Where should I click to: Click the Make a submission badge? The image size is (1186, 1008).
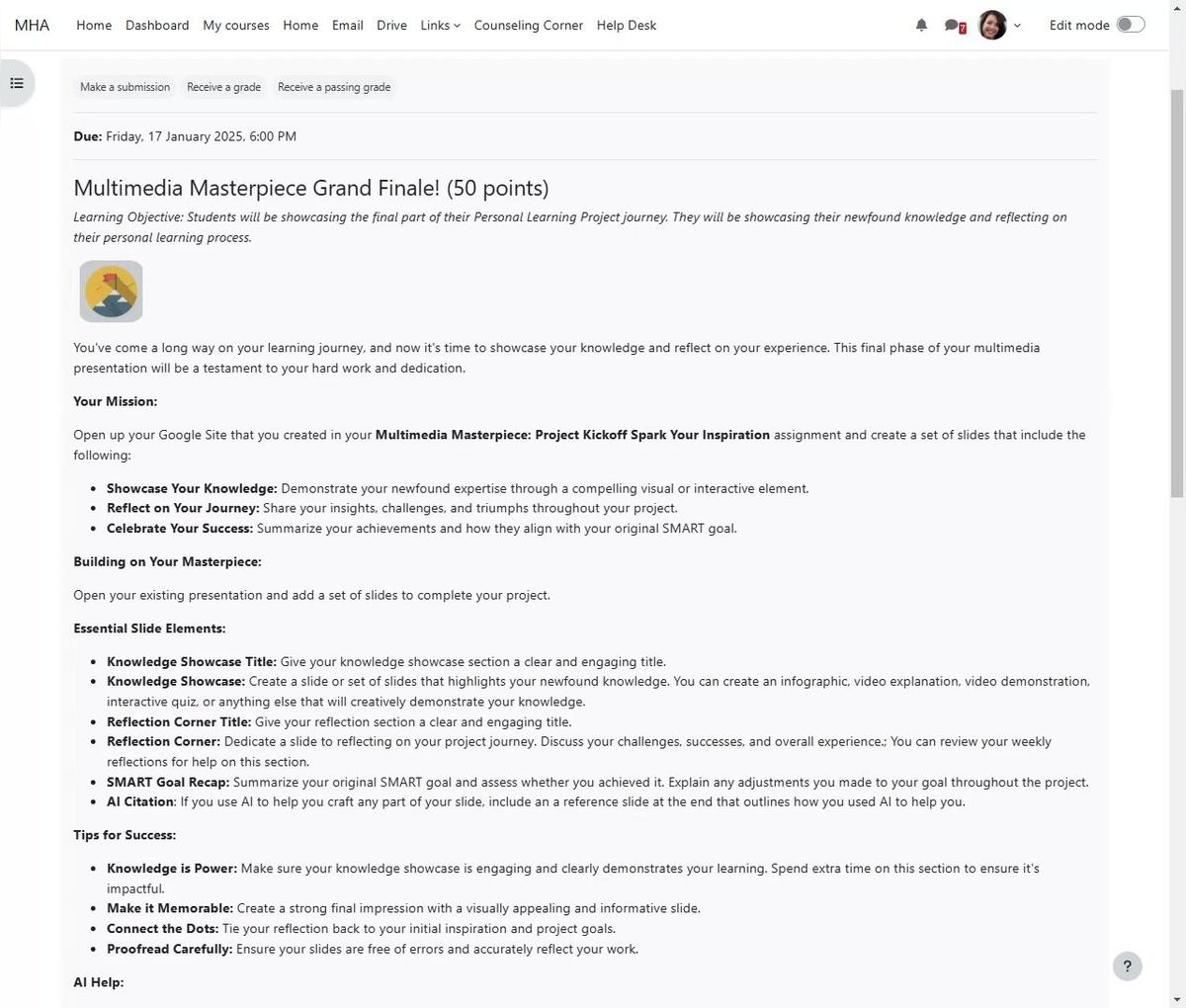pos(125,87)
